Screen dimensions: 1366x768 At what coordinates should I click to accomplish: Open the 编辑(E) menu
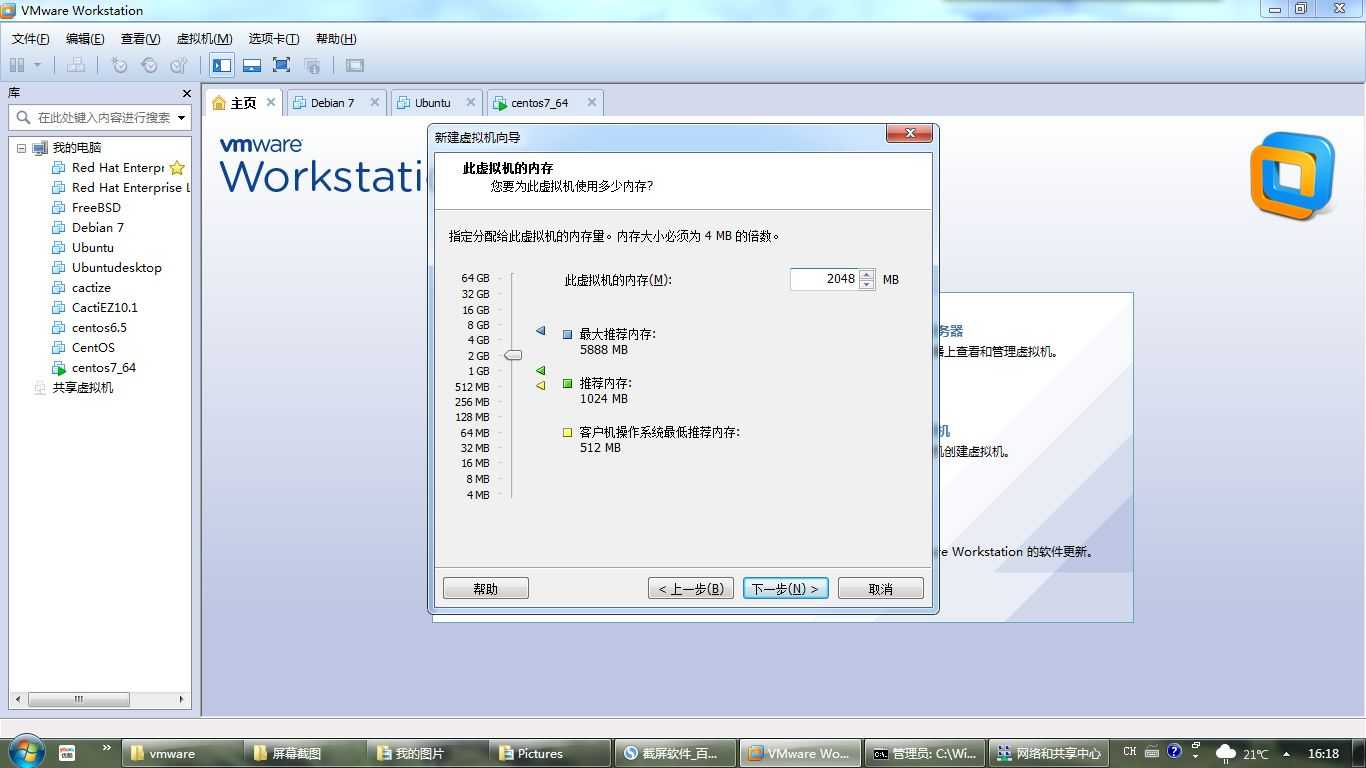(85, 39)
